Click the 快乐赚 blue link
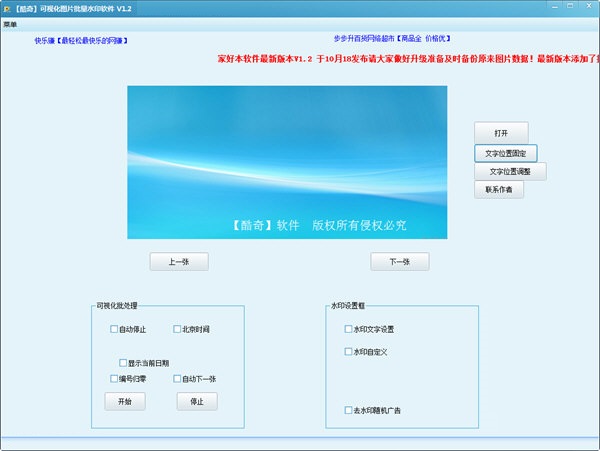 81,41
